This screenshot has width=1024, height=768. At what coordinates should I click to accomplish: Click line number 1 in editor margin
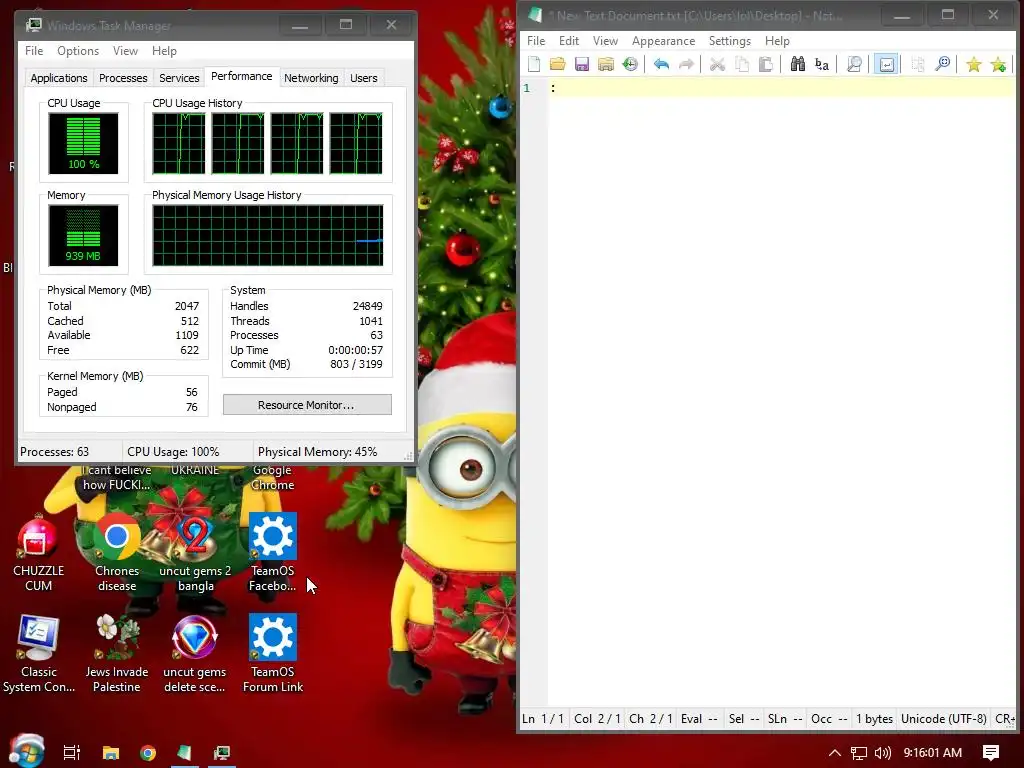pos(527,88)
